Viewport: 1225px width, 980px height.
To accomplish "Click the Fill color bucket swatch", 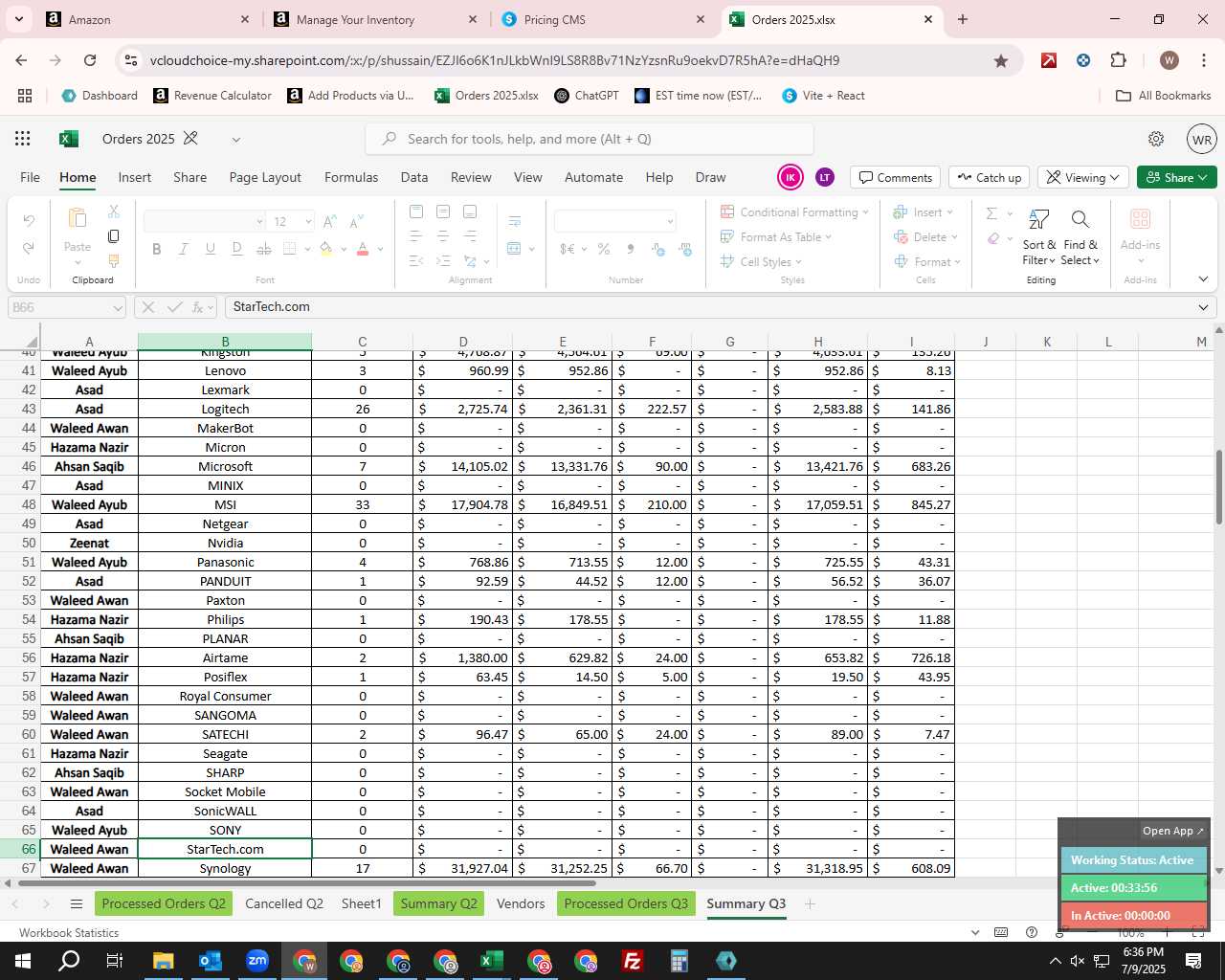I will point(326,249).
